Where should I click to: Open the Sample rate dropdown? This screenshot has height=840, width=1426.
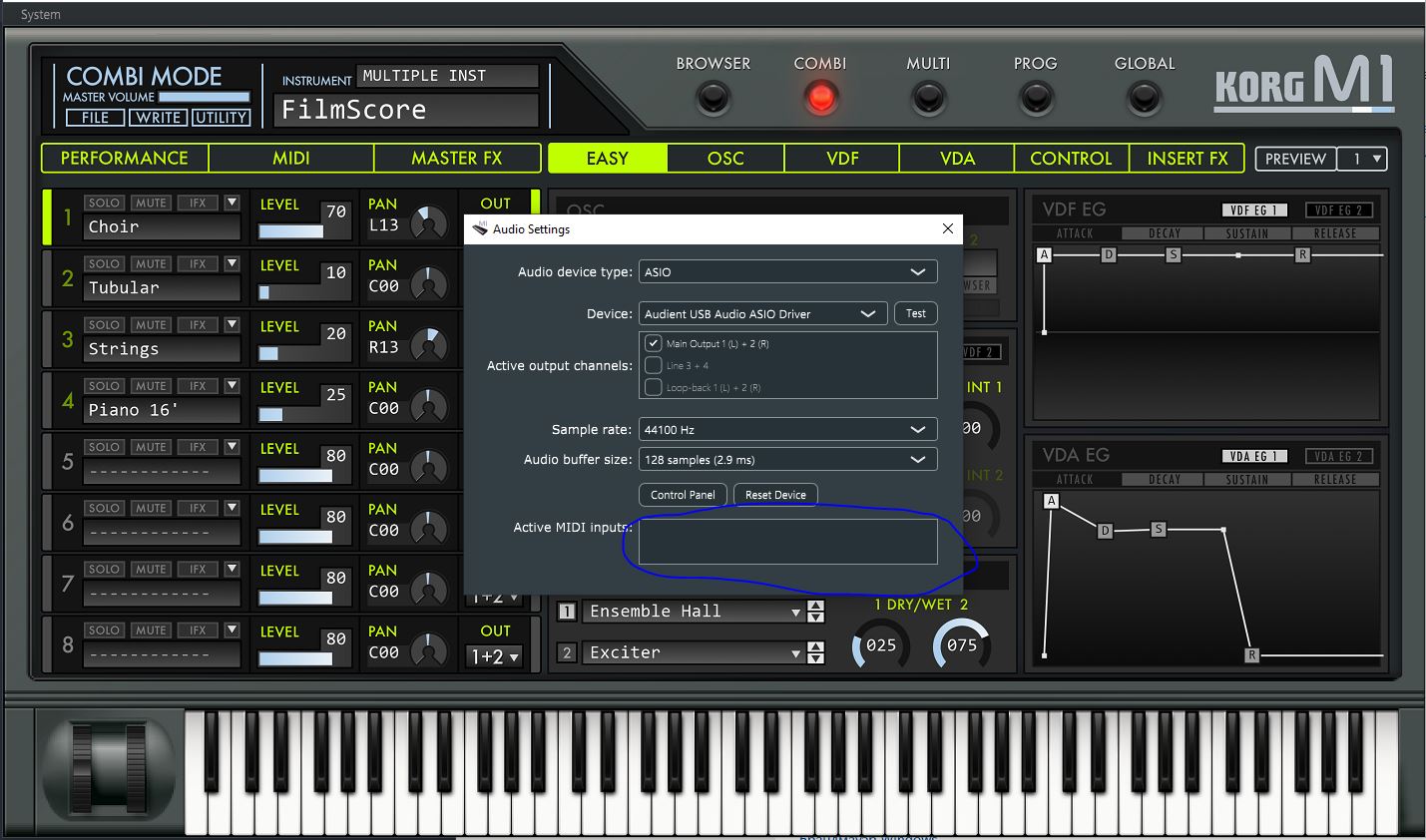787,429
